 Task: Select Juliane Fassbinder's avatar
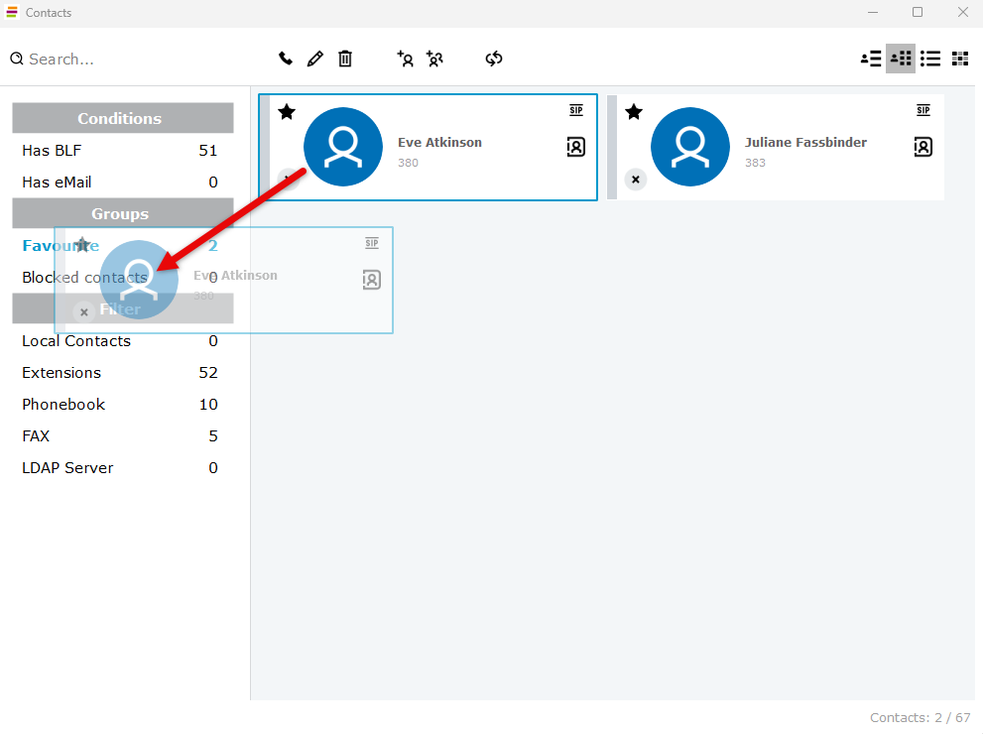tap(690, 147)
